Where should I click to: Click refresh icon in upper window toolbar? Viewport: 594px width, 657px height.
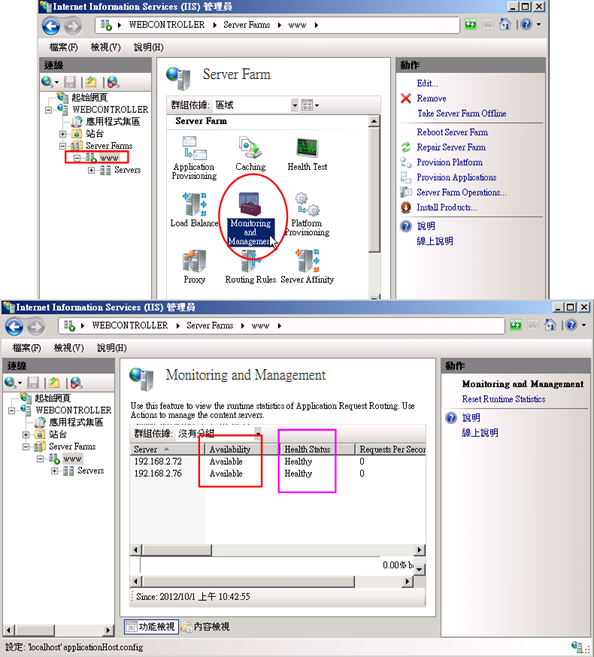[470, 25]
